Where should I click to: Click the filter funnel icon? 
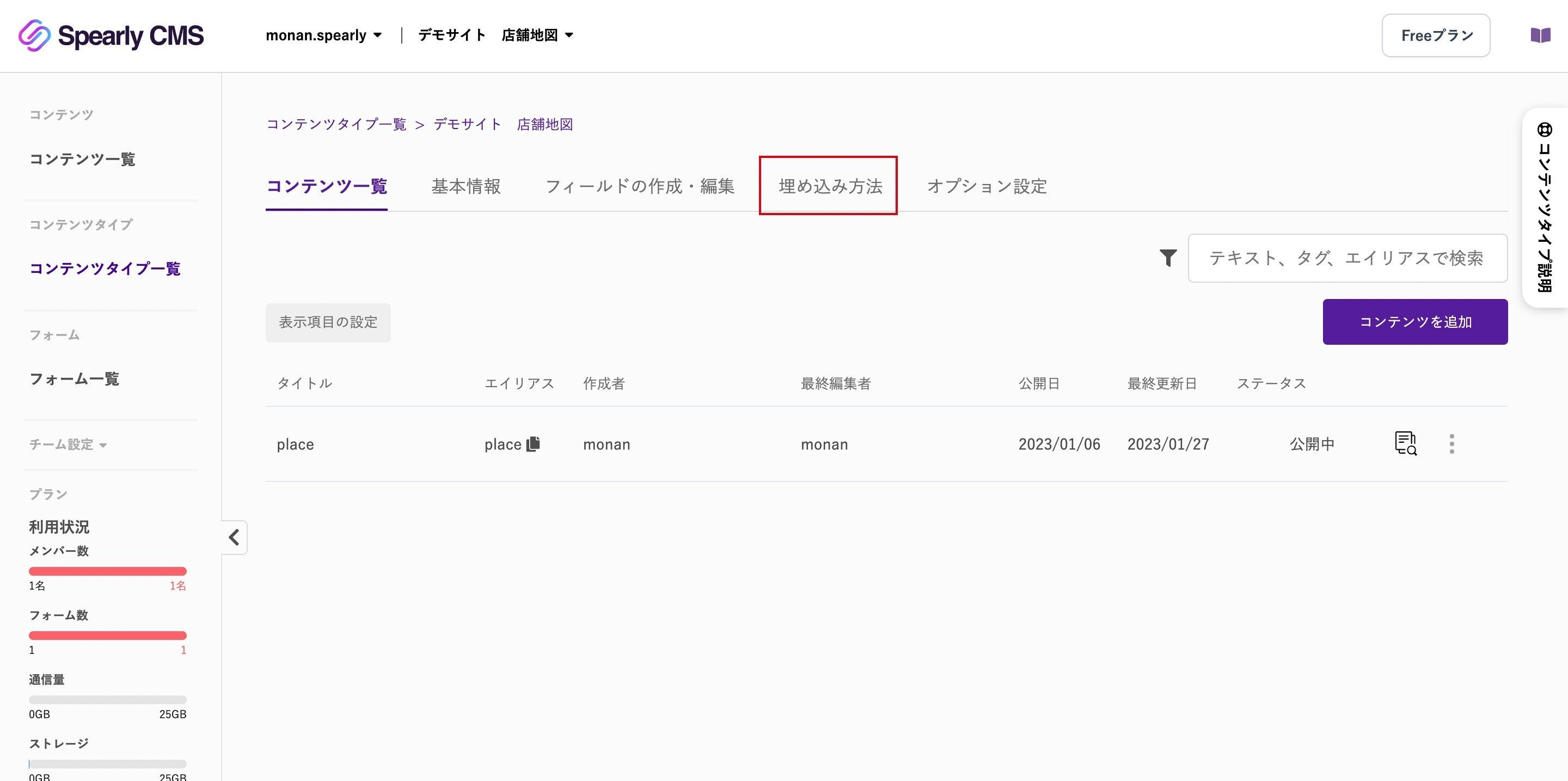1168,258
